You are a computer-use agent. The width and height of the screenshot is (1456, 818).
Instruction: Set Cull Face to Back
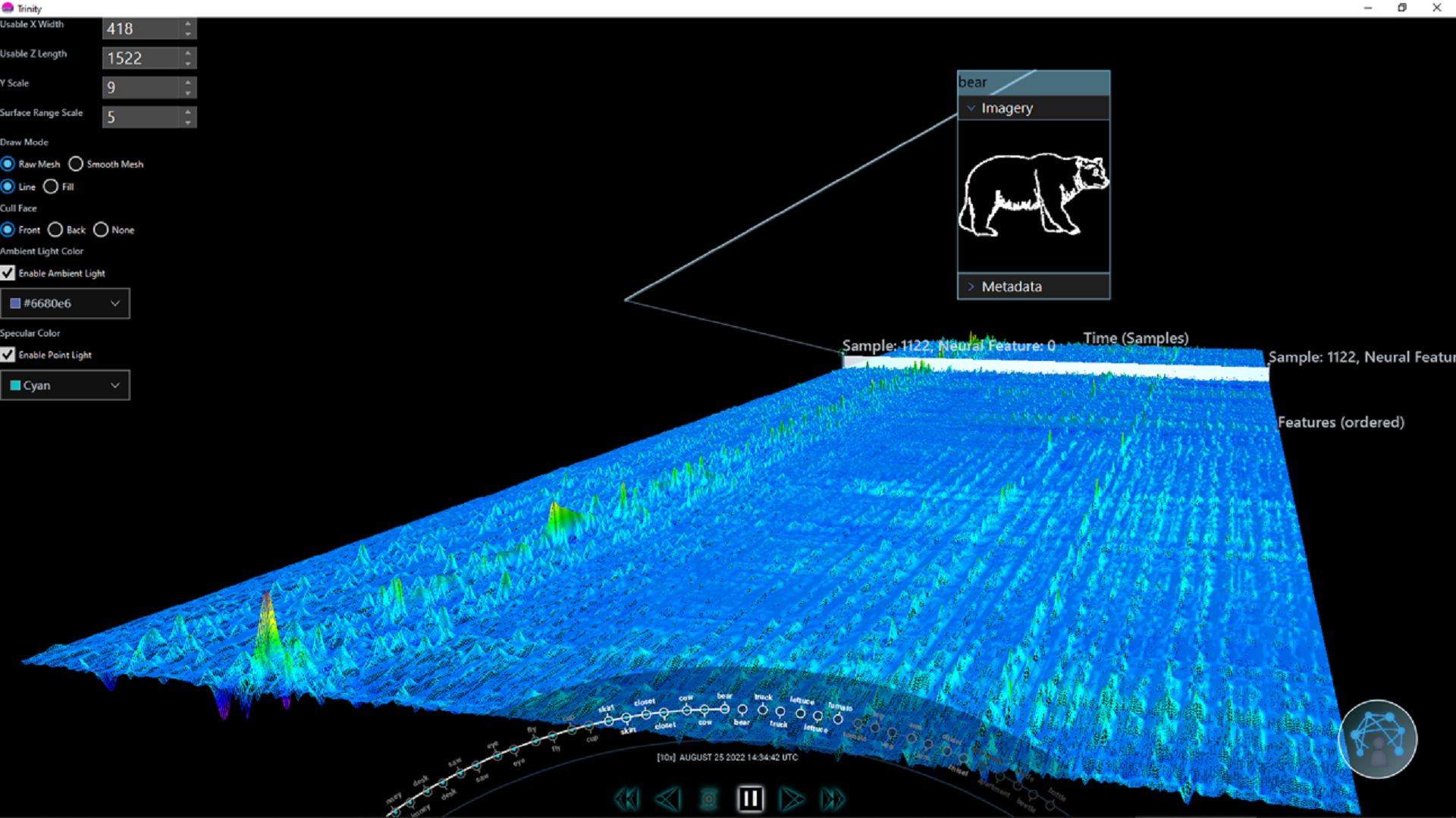click(55, 230)
